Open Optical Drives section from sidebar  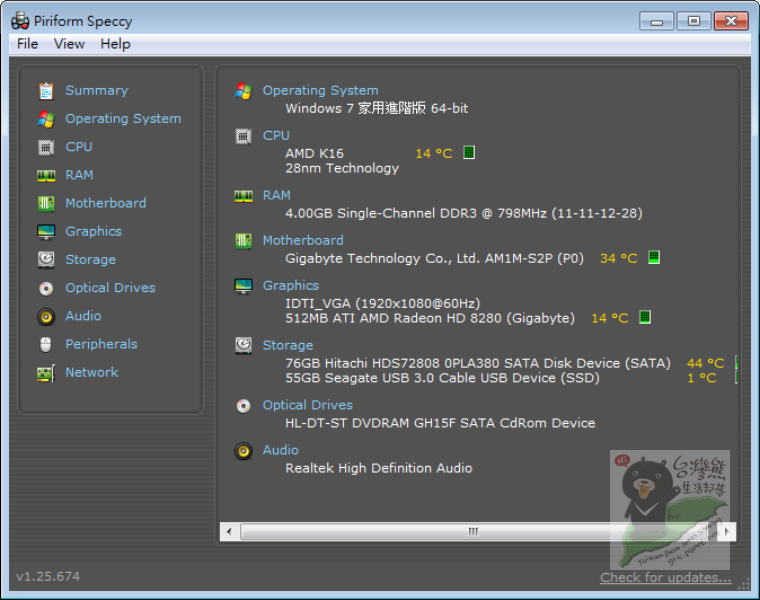(x=111, y=288)
